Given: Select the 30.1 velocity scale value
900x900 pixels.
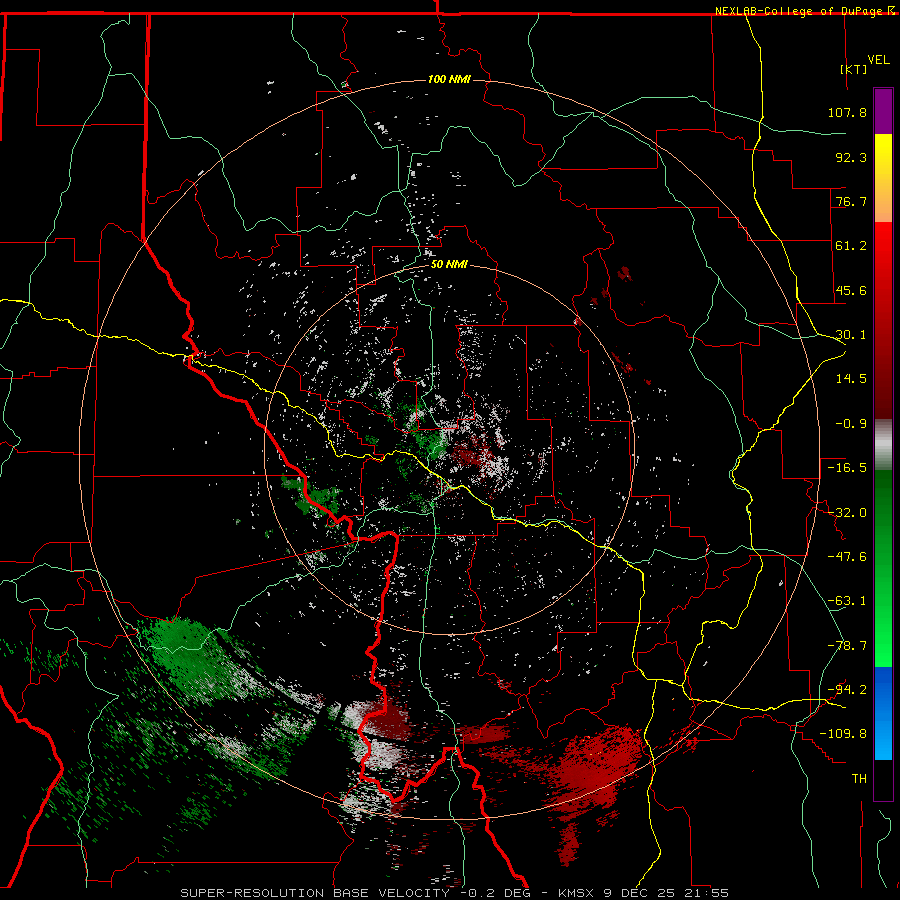Looking at the screenshot, I should click(x=851, y=335).
